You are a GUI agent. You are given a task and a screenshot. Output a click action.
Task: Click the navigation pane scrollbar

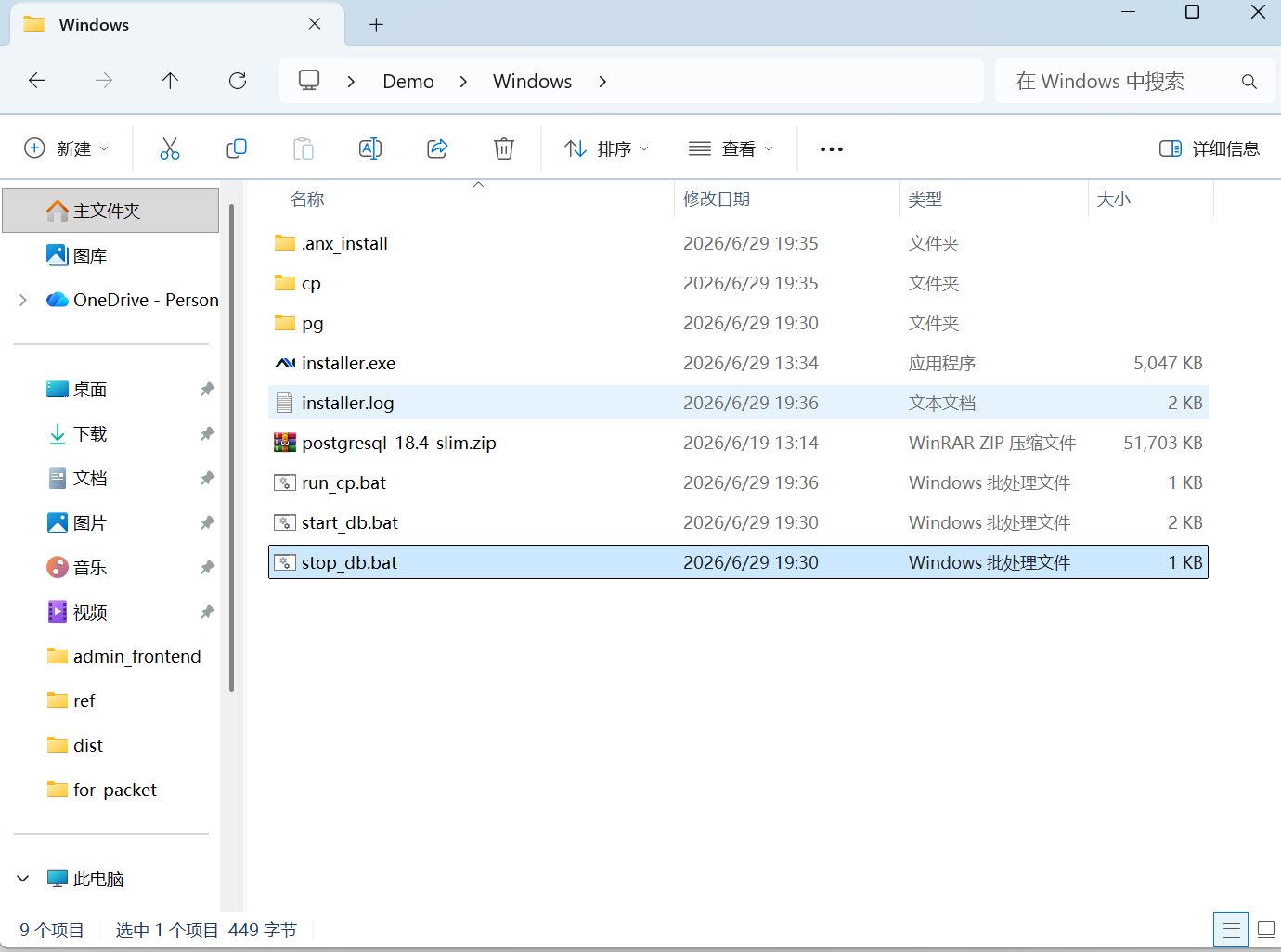231,448
